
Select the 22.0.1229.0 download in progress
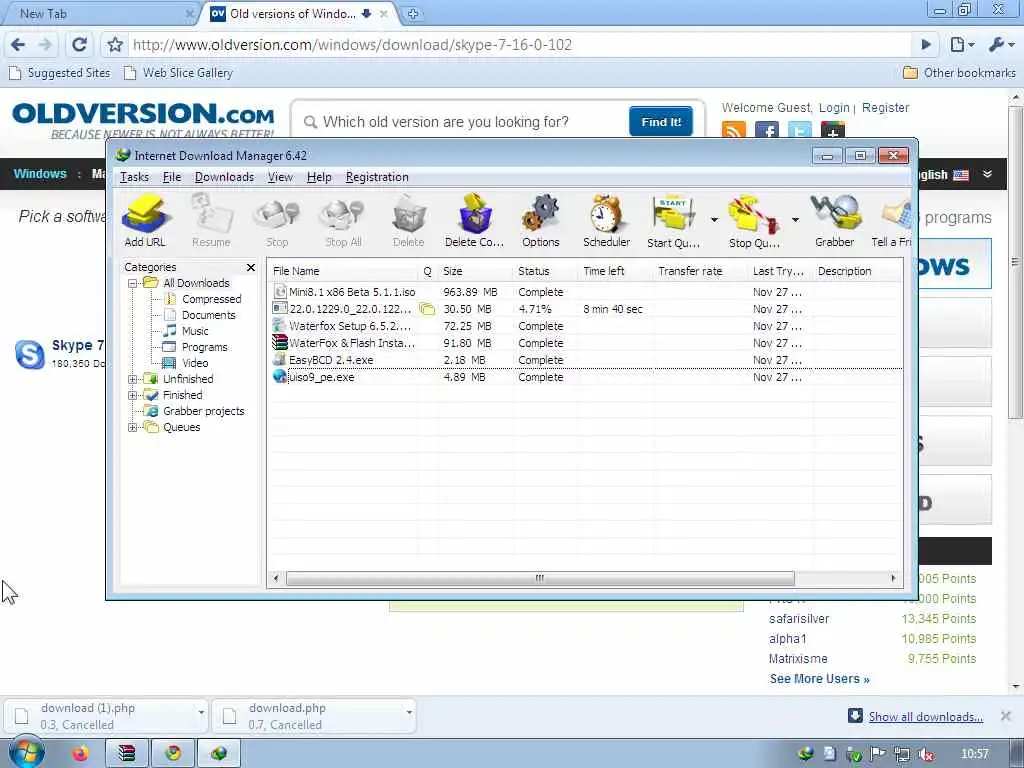(584, 309)
